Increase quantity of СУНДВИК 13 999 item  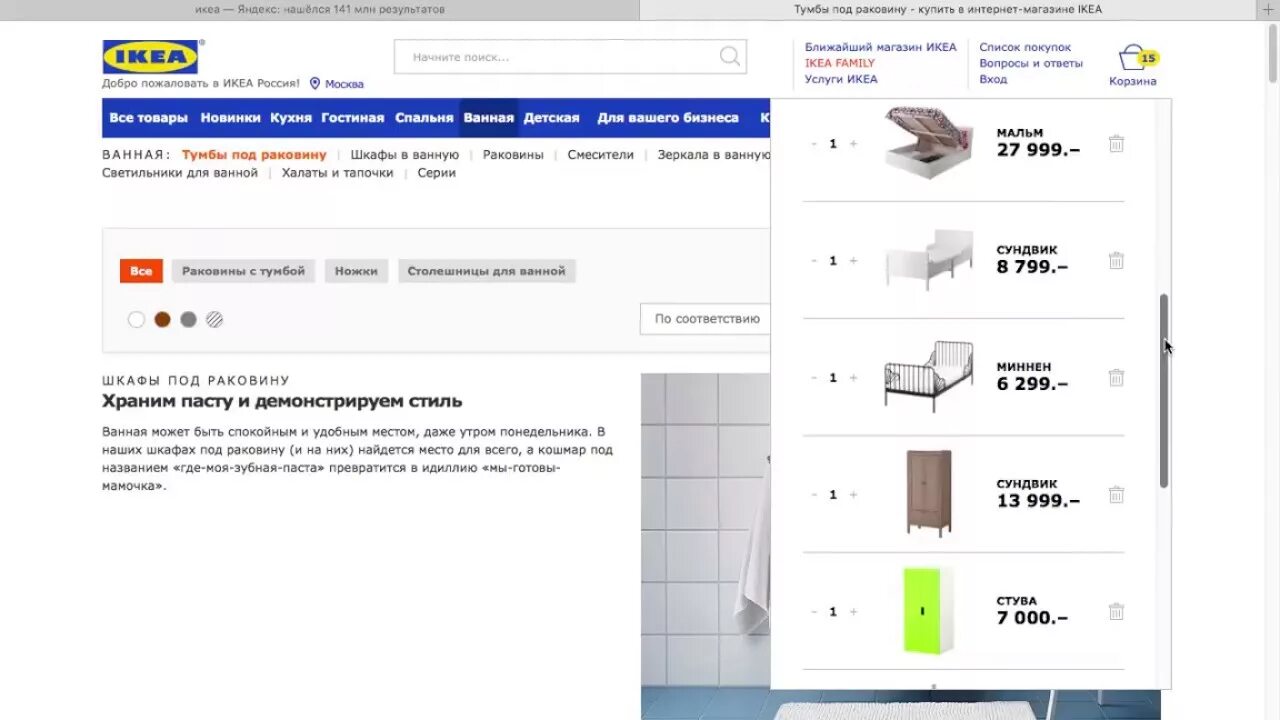(853, 495)
